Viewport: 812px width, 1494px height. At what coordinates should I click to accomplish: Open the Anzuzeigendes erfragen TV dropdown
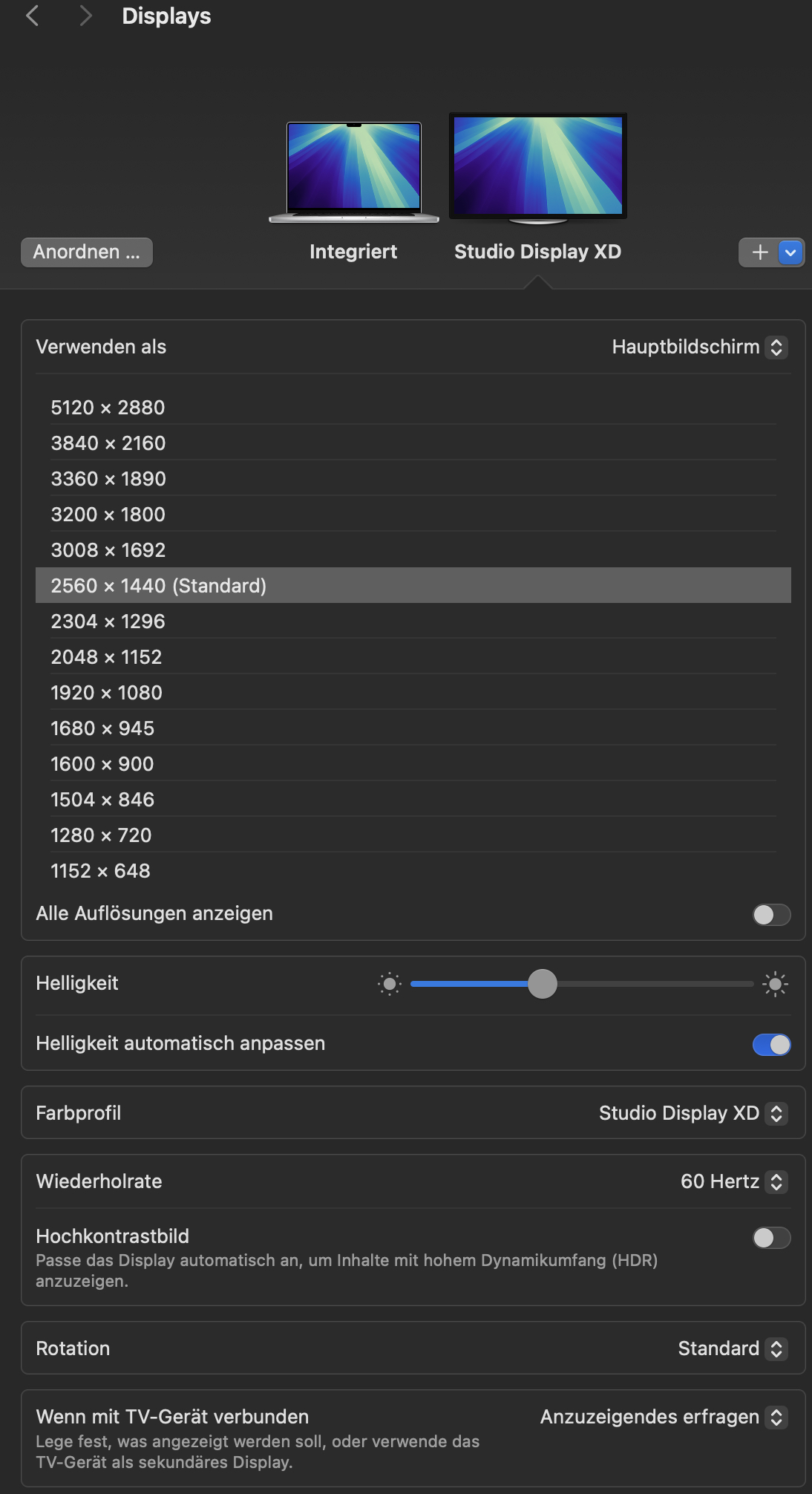coord(663,1417)
